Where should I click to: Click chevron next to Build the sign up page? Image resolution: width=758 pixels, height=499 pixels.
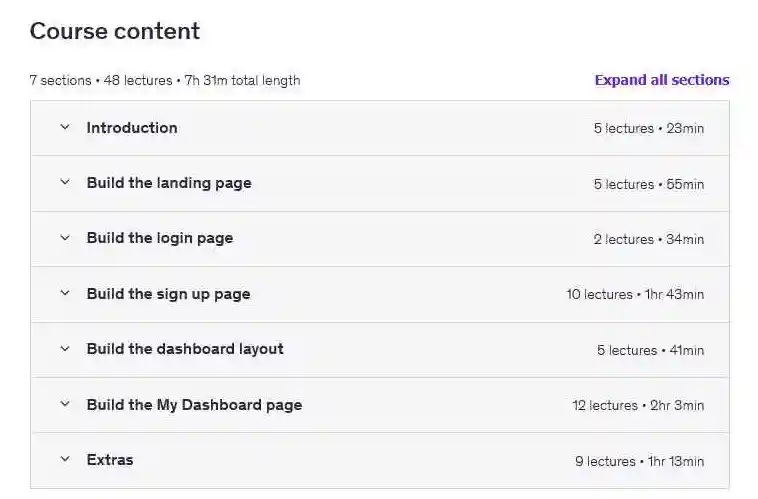[x=65, y=294]
